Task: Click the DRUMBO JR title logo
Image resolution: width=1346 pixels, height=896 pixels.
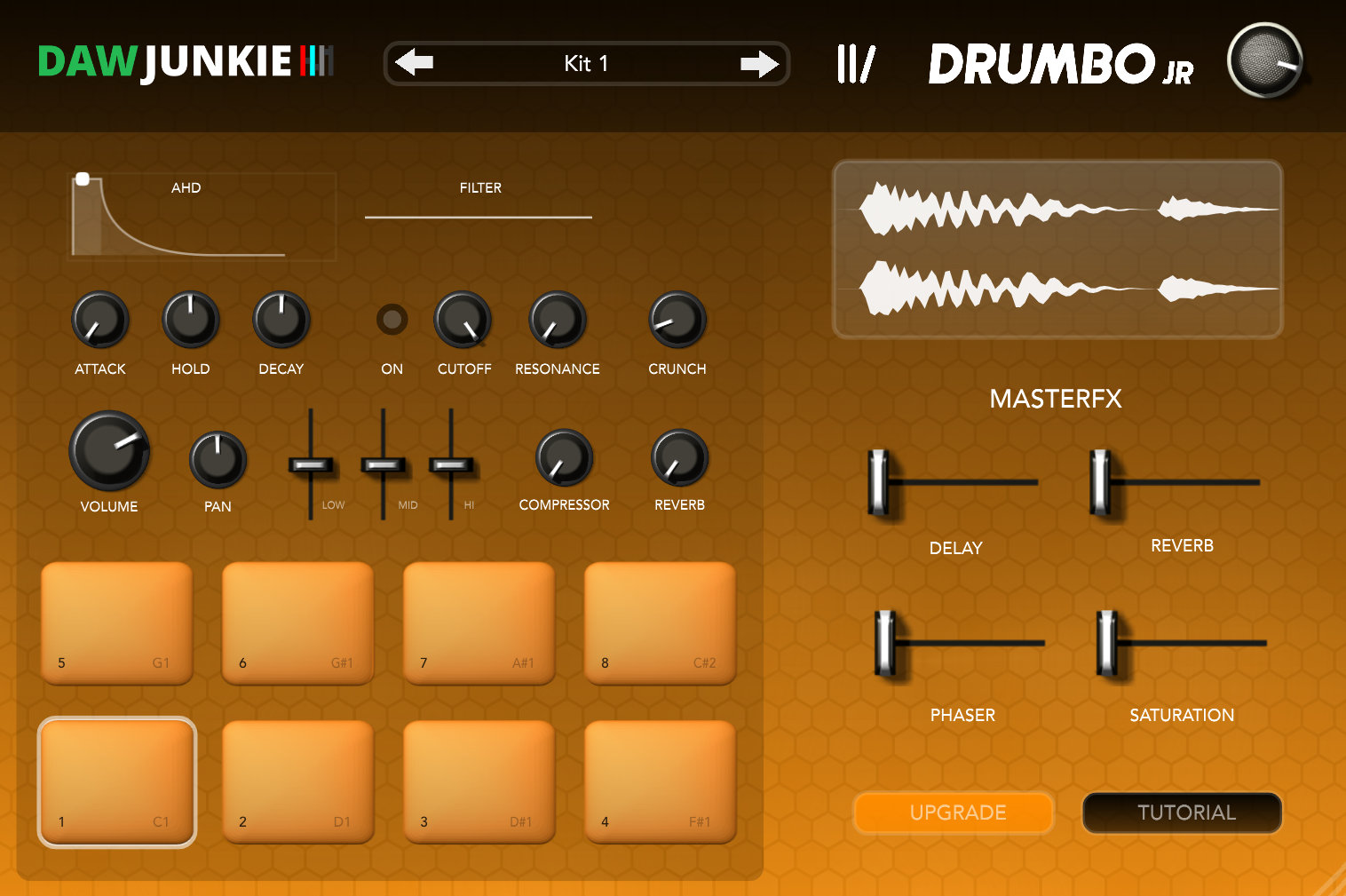Action: pyautogui.click(x=1061, y=65)
